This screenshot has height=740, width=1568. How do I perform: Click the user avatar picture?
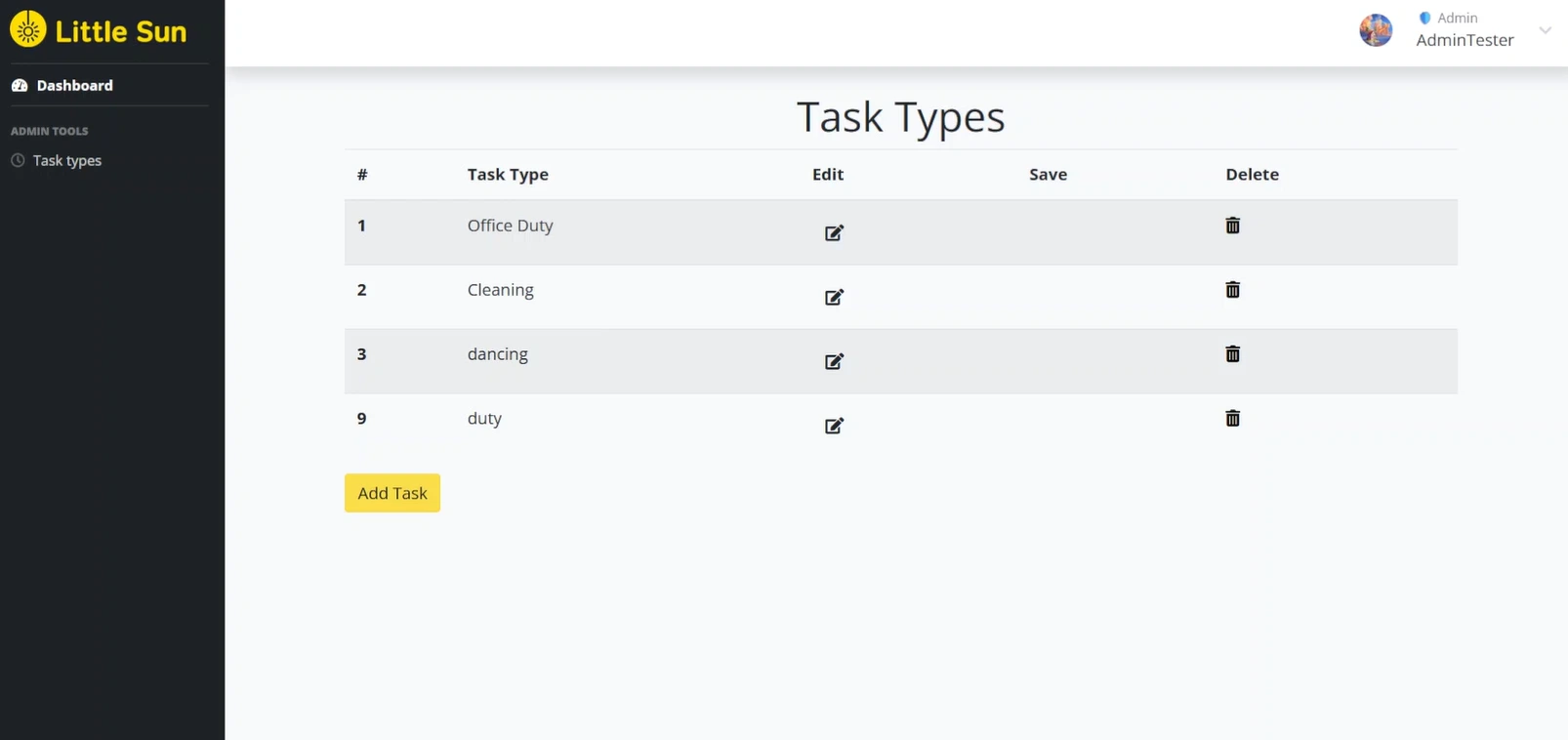click(1376, 30)
